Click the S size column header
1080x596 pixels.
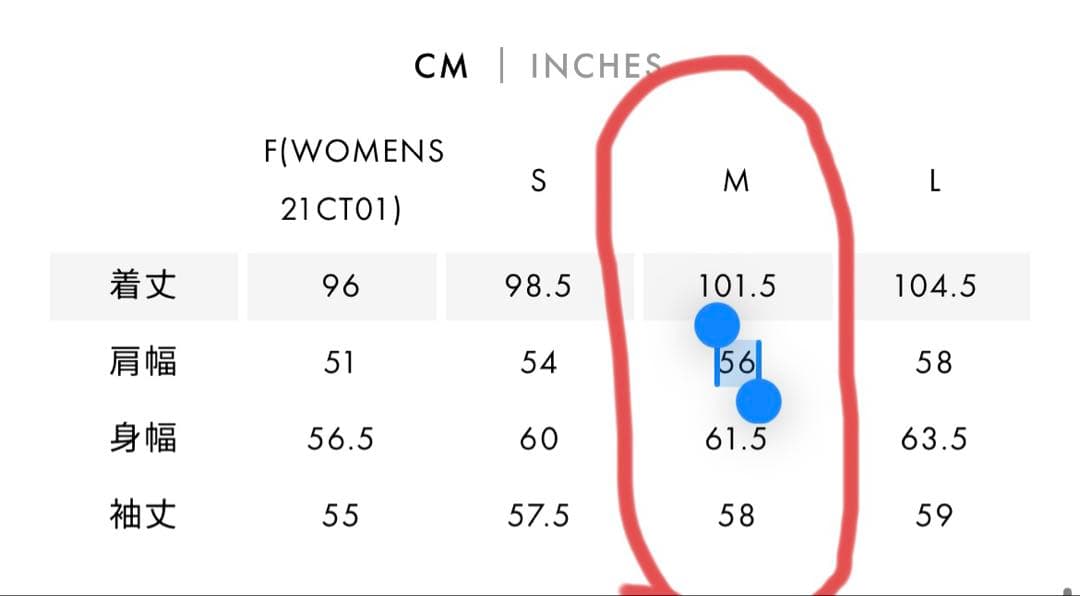[538, 181]
